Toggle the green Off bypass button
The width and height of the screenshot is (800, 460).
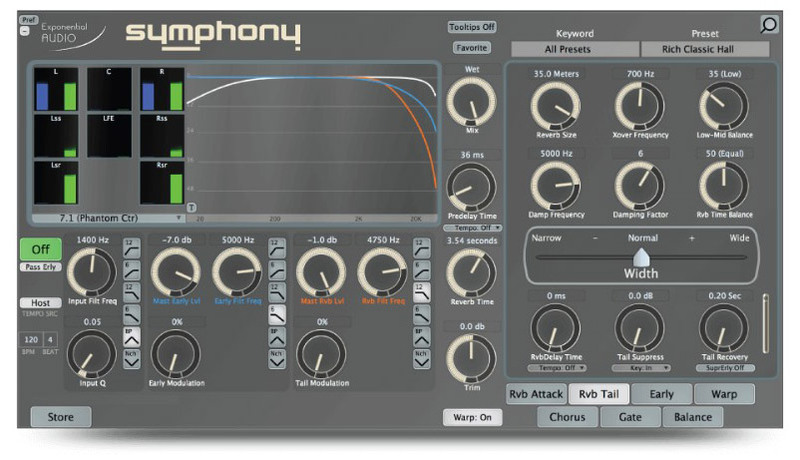click(41, 249)
